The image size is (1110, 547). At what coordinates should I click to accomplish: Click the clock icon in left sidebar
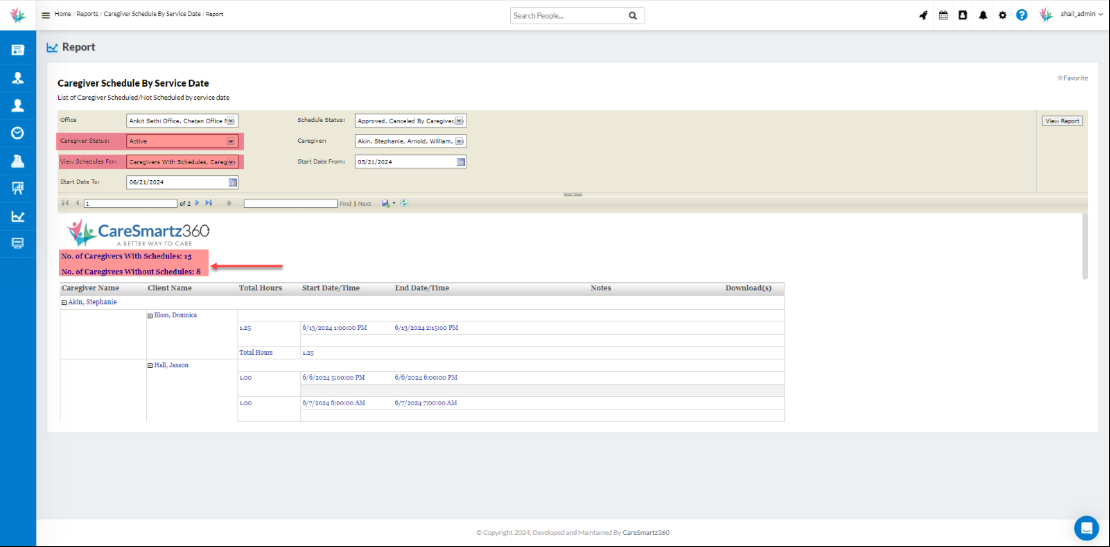click(x=18, y=133)
